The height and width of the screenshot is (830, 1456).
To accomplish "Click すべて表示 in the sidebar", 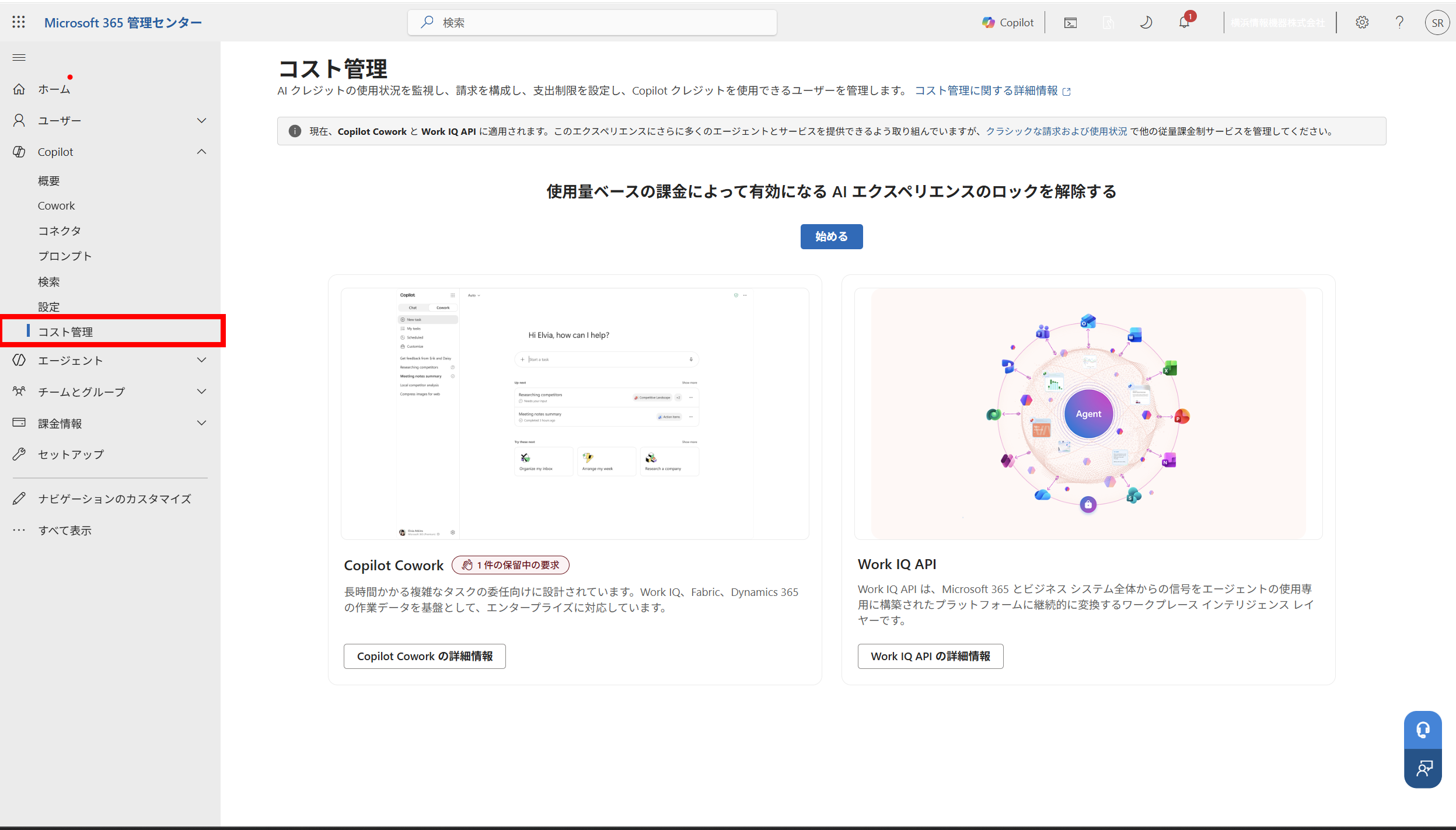I will tap(65, 530).
